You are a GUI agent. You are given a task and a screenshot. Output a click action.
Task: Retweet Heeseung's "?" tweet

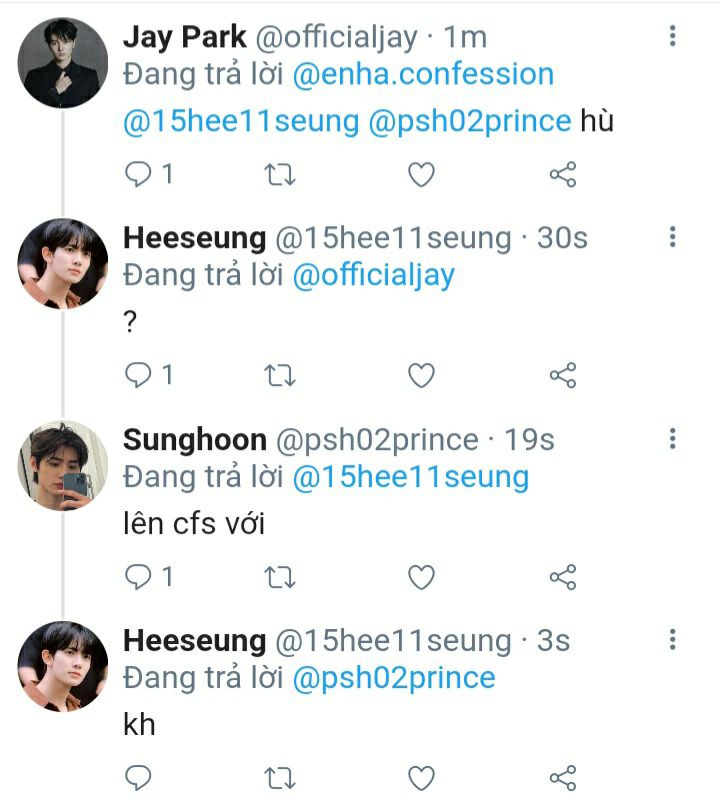(279, 375)
